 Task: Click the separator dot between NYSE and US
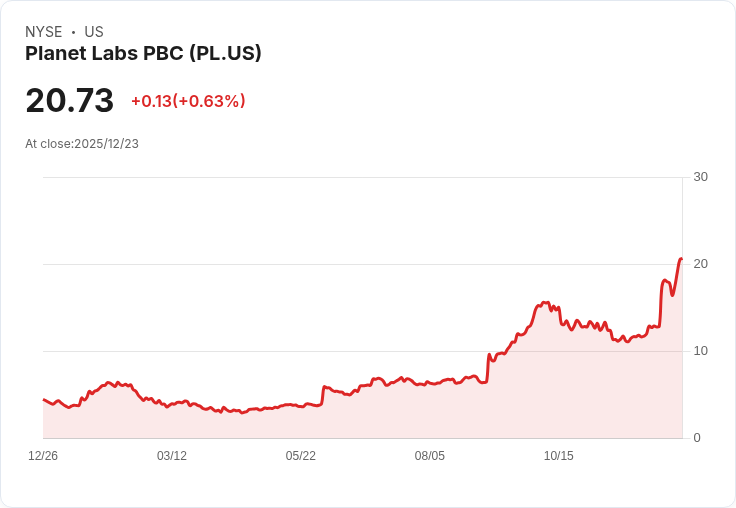[73, 32]
